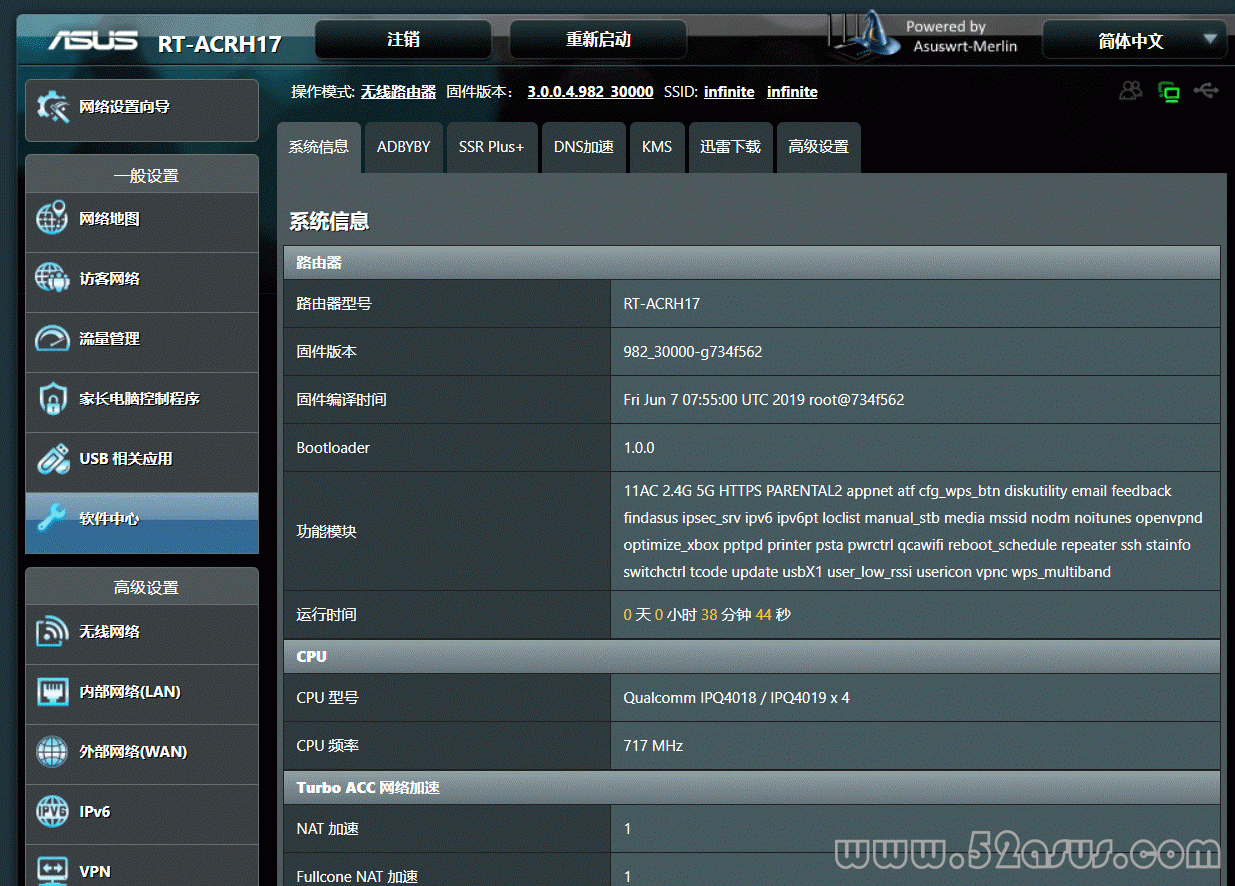The width and height of the screenshot is (1235, 886).
Task: Click the RT-ACRH17 title in header
Action: pos(219,44)
